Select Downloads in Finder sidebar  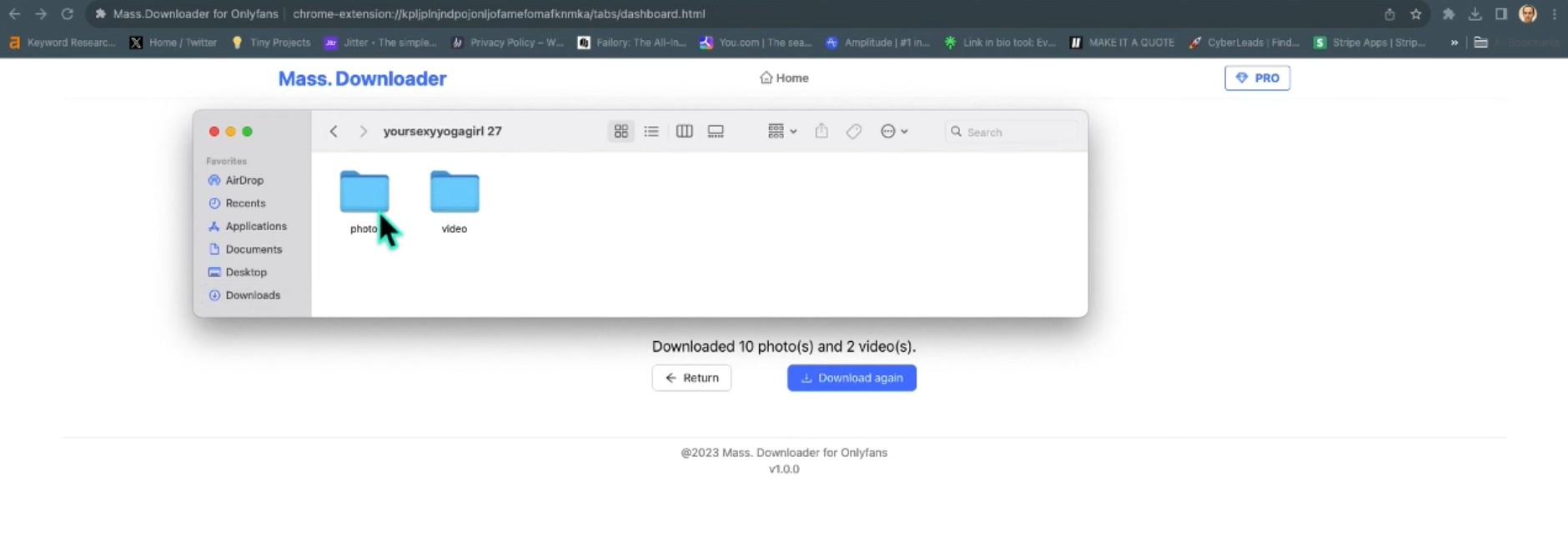click(244, 295)
